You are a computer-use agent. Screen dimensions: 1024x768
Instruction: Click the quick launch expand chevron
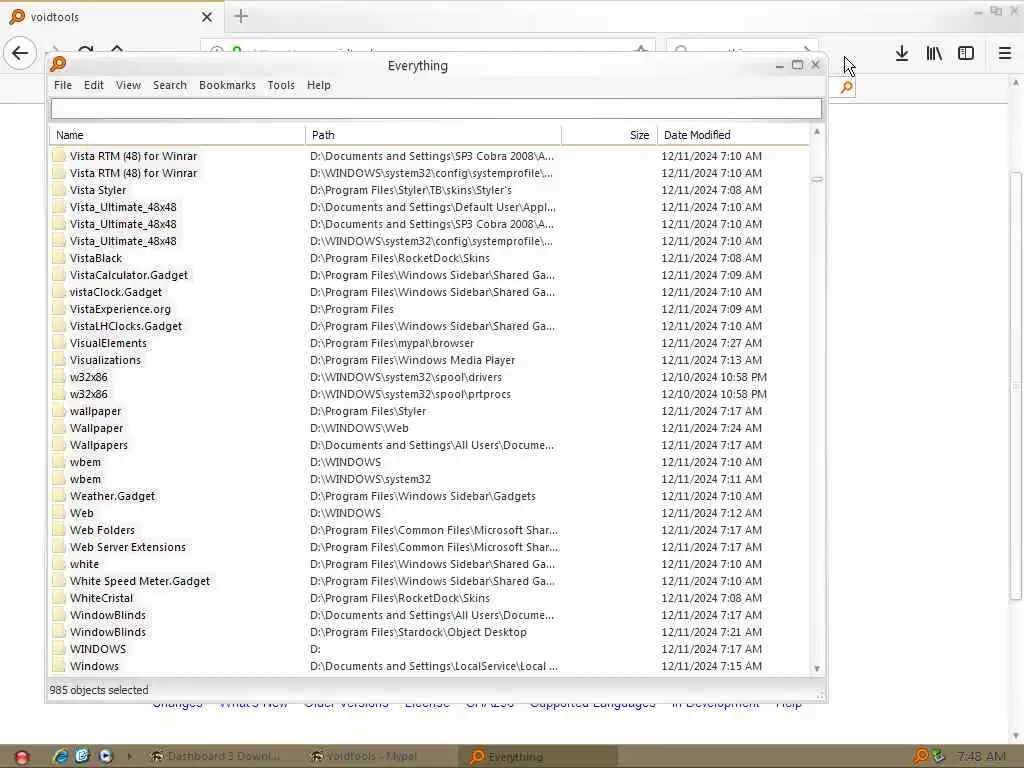[129, 756]
